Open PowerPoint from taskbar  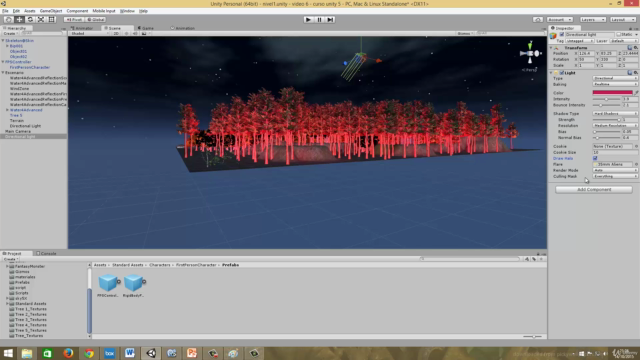[192, 353]
